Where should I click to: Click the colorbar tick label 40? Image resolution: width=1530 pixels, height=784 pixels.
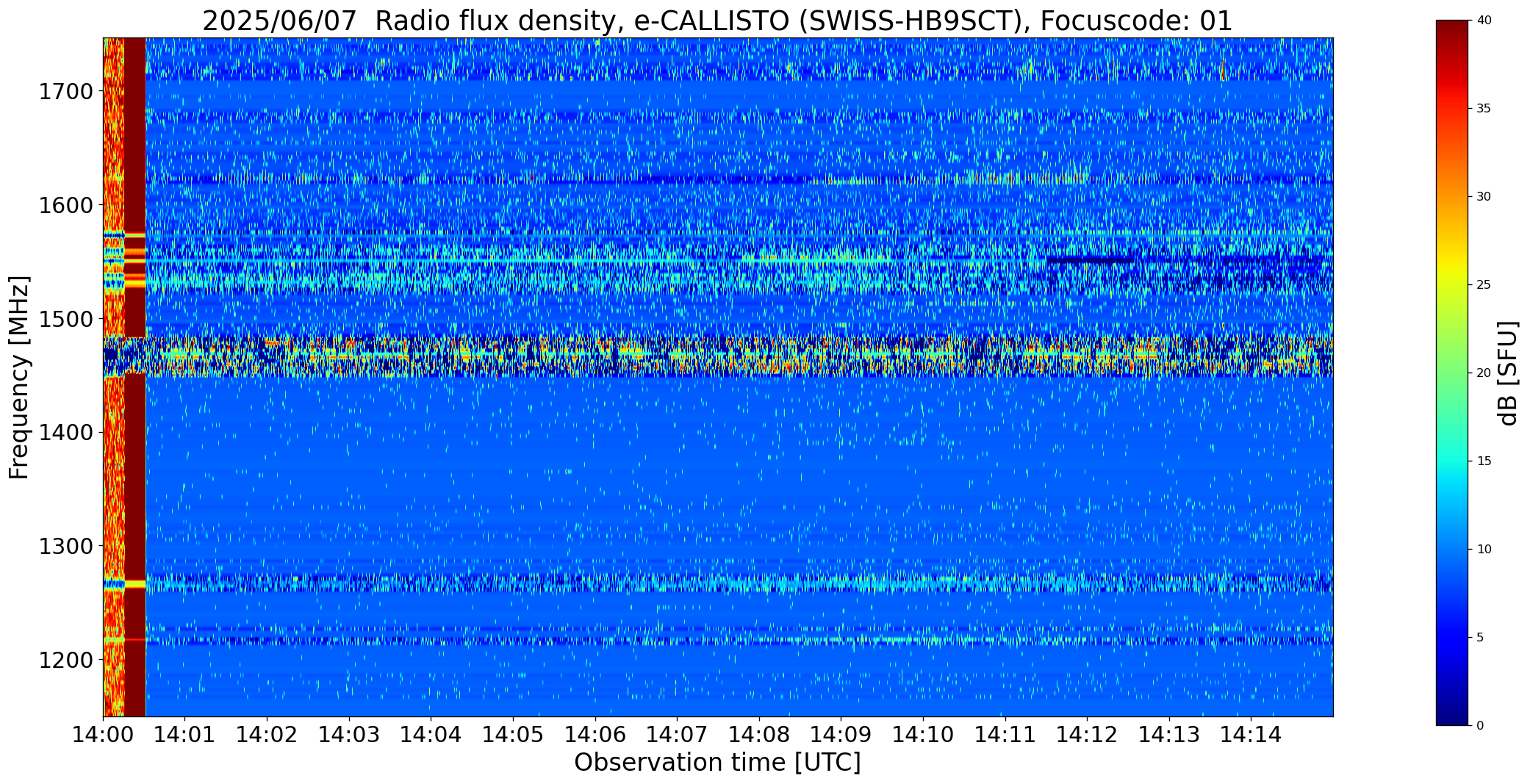tap(1484, 21)
